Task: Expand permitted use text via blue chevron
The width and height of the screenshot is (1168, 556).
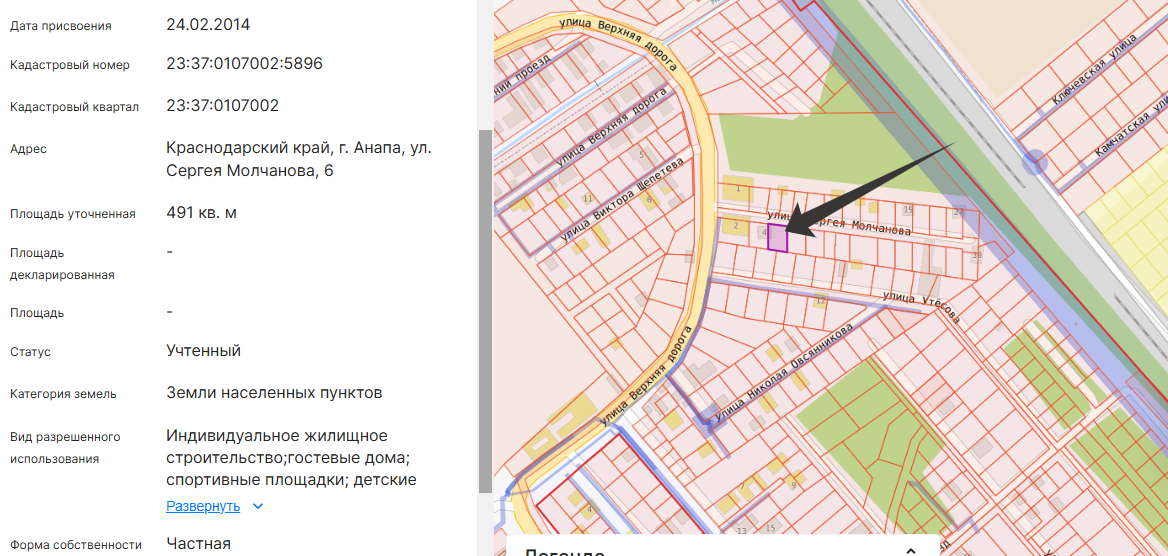Action: pos(258,507)
